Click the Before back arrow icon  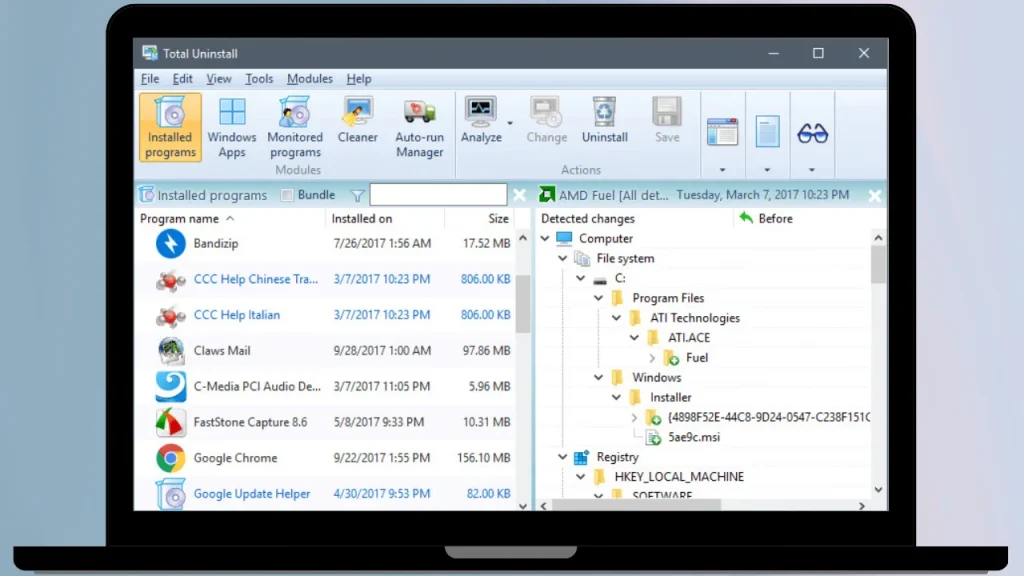click(x=746, y=218)
